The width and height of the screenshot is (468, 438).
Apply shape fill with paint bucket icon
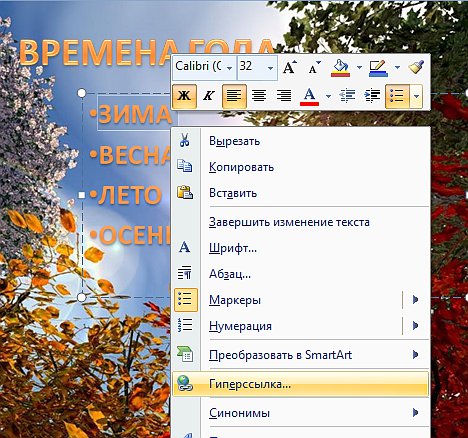[x=341, y=68]
